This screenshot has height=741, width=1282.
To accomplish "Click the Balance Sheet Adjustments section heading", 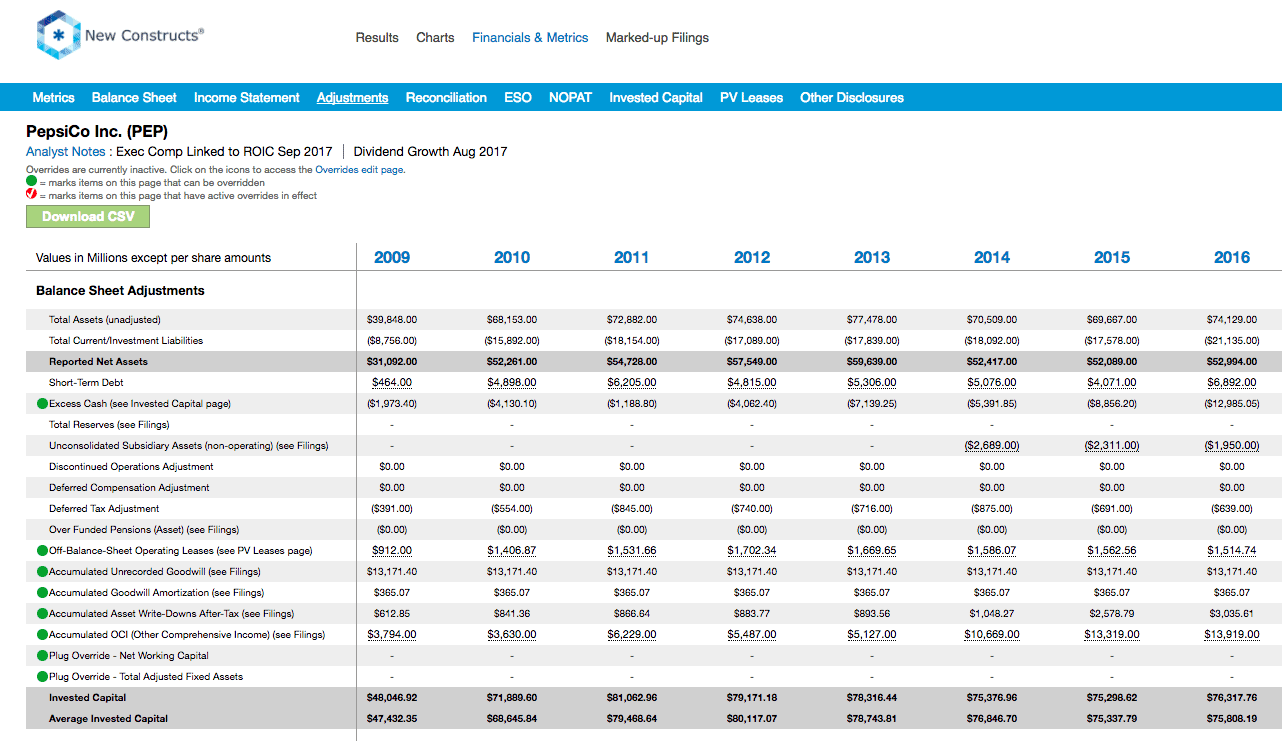I will click(x=120, y=291).
